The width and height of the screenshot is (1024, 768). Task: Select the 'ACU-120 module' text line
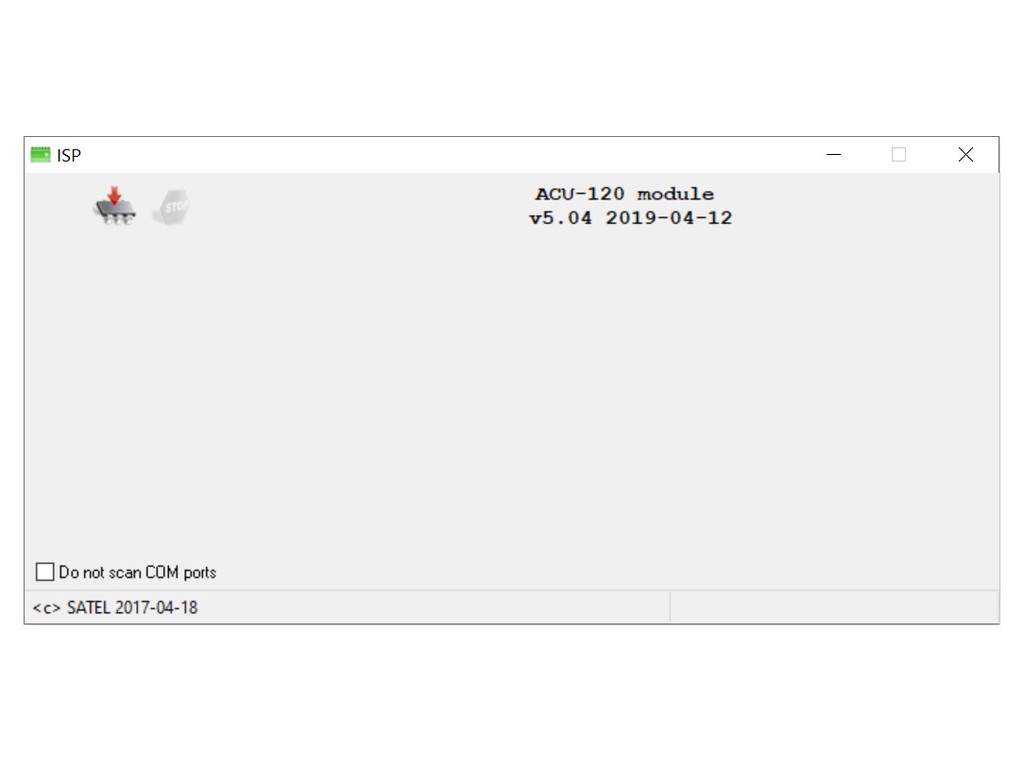click(x=625, y=194)
